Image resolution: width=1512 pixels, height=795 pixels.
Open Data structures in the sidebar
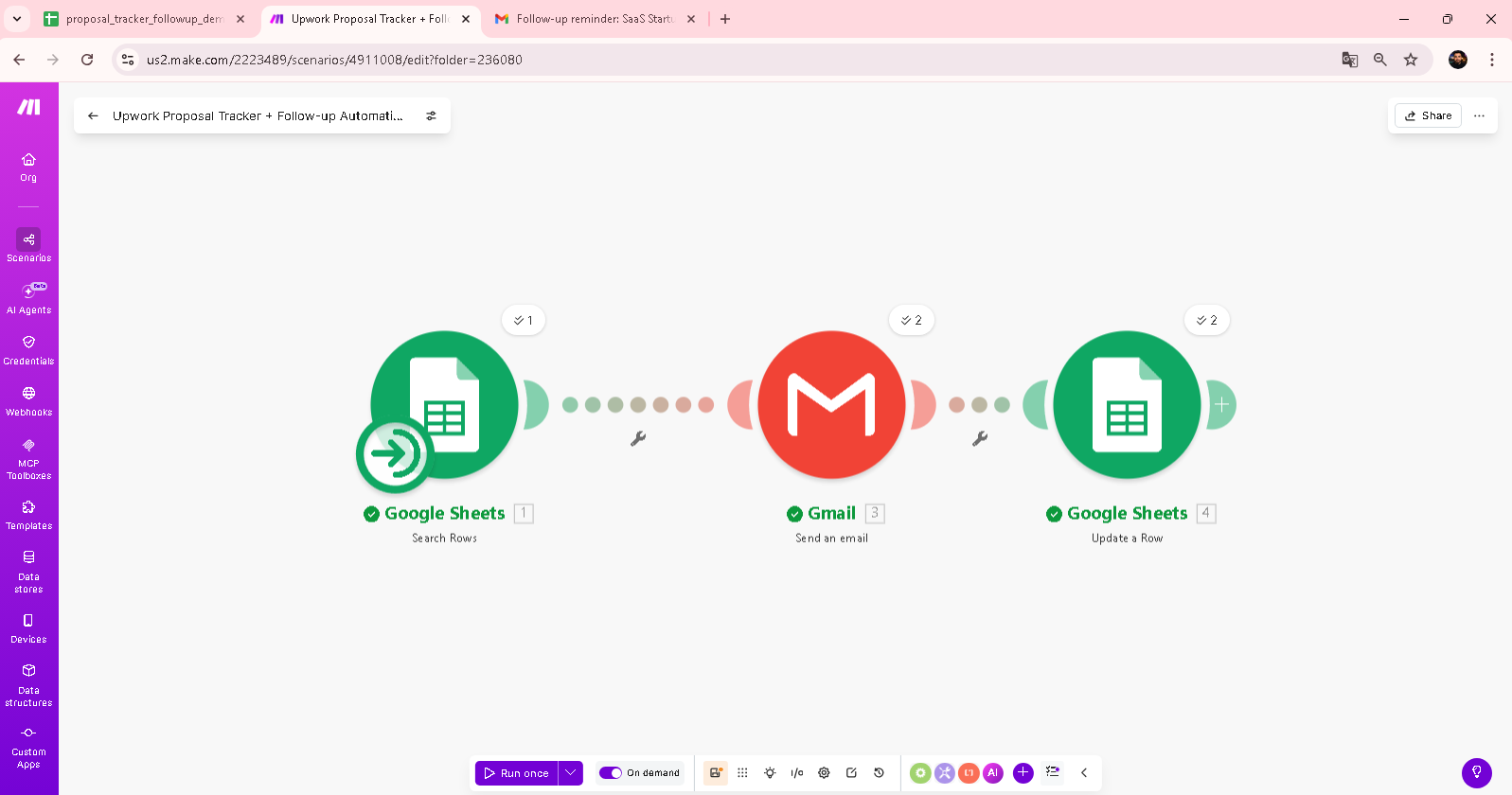(x=28, y=684)
